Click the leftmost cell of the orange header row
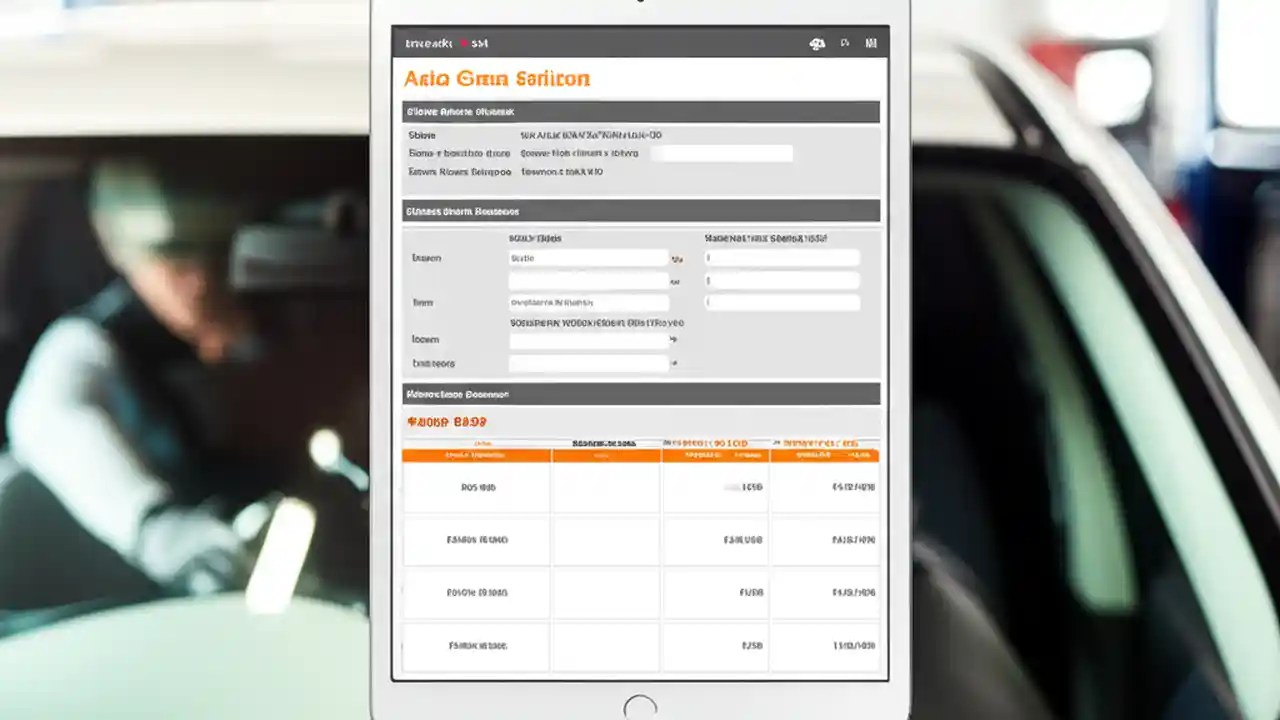Screen dimensions: 1280x720 [475, 455]
